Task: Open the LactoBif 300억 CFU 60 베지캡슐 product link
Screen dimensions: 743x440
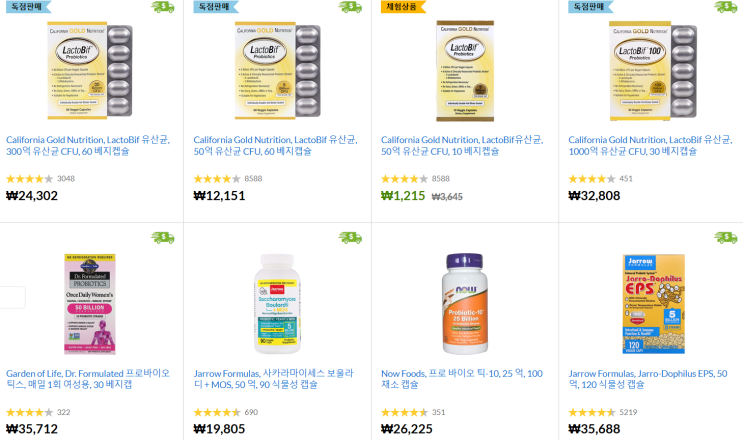Action: pos(88,145)
